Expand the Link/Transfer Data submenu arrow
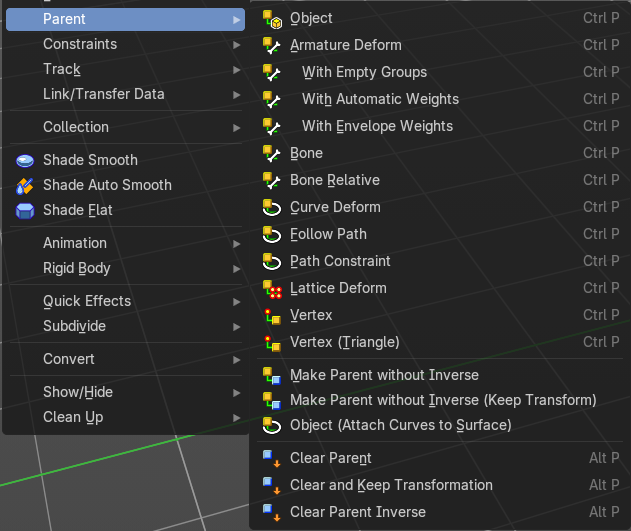Screen dimensions: 631x531 (237, 95)
